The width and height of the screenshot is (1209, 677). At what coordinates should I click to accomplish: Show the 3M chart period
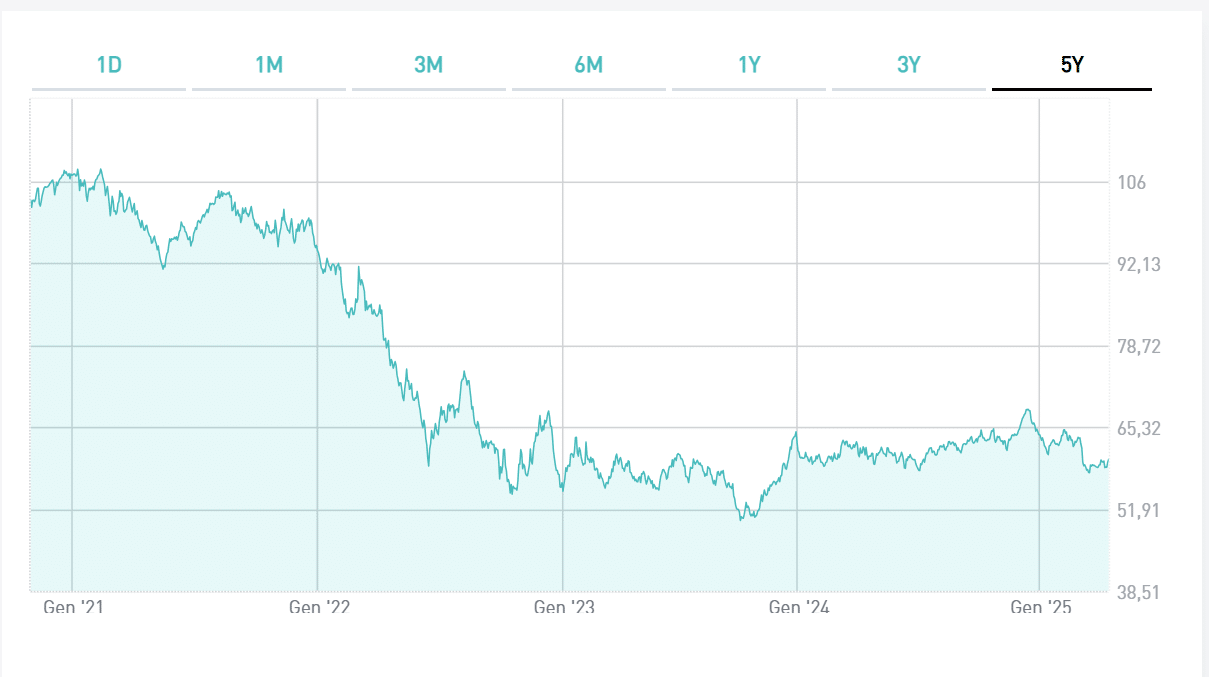(x=428, y=66)
